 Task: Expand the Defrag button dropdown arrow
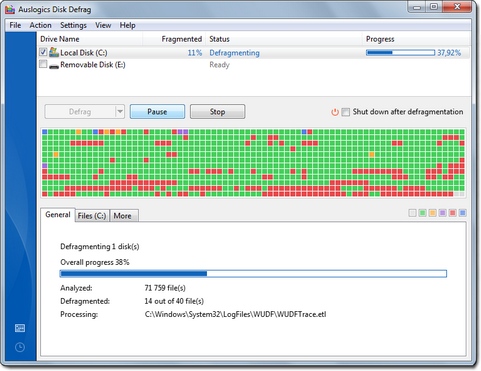[x=120, y=111]
